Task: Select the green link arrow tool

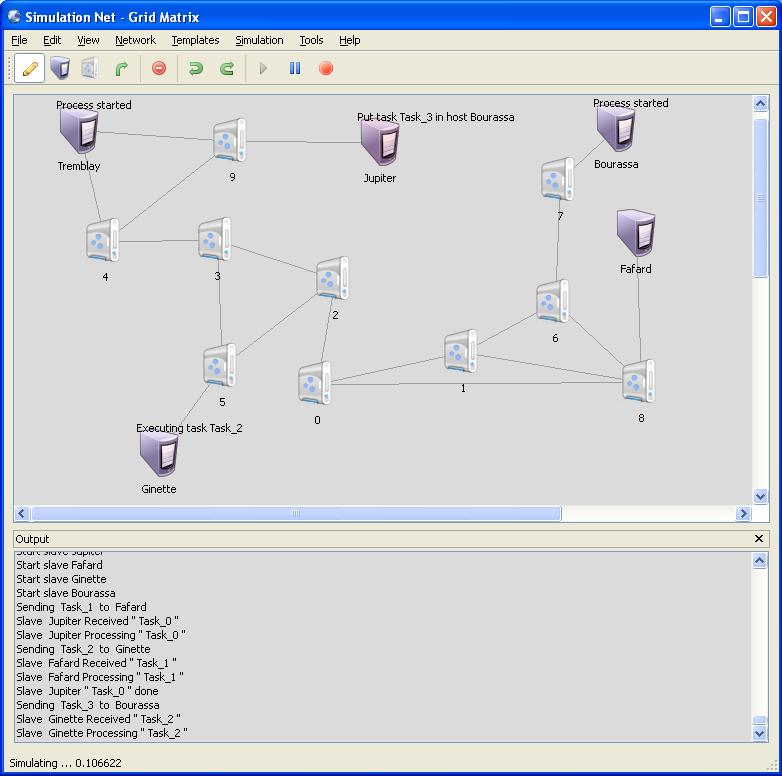Action: click(x=122, y=68)
